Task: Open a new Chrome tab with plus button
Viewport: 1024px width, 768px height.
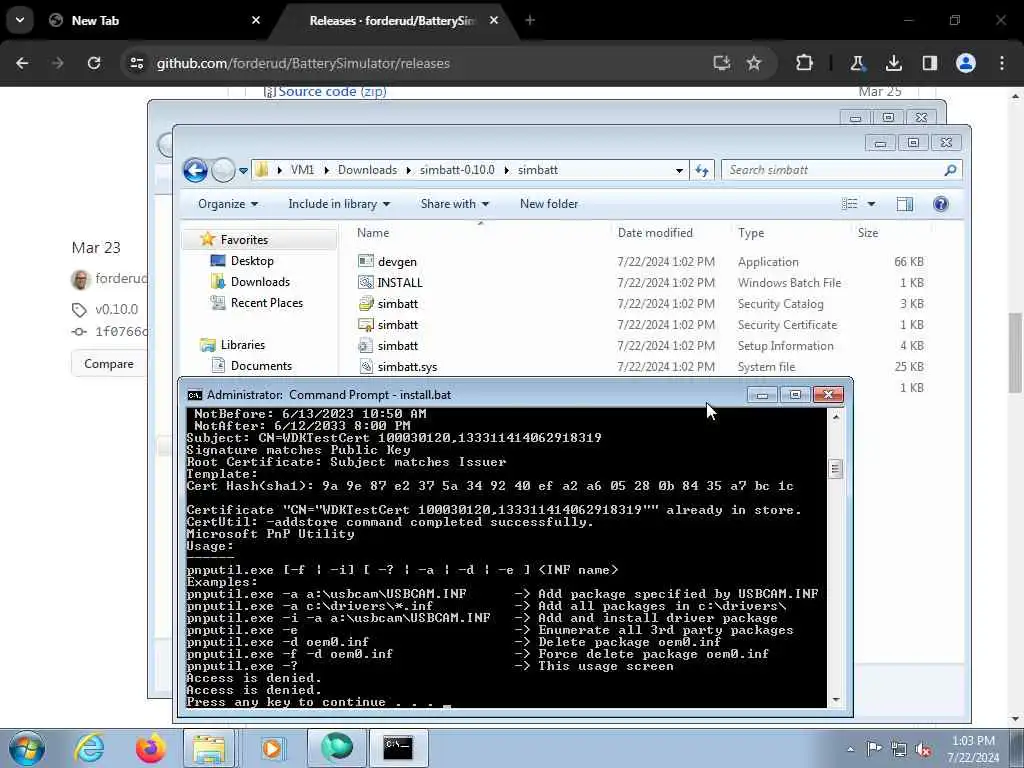Action: click(x=530, y=20)
